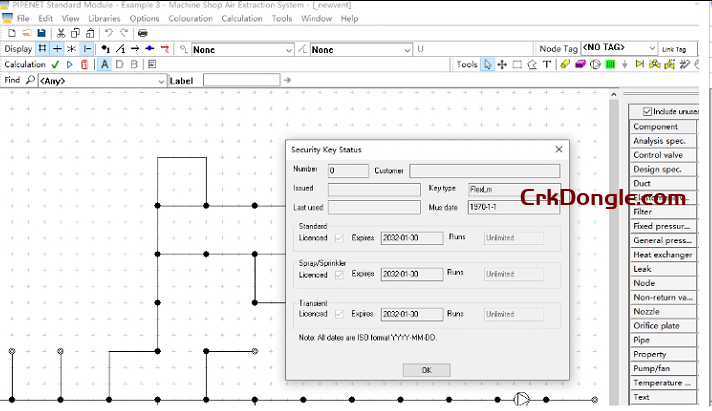Screen dimensions: 712x411
Task: Toggle the Transient Licenced checkbox
Action: click(339, 314)
